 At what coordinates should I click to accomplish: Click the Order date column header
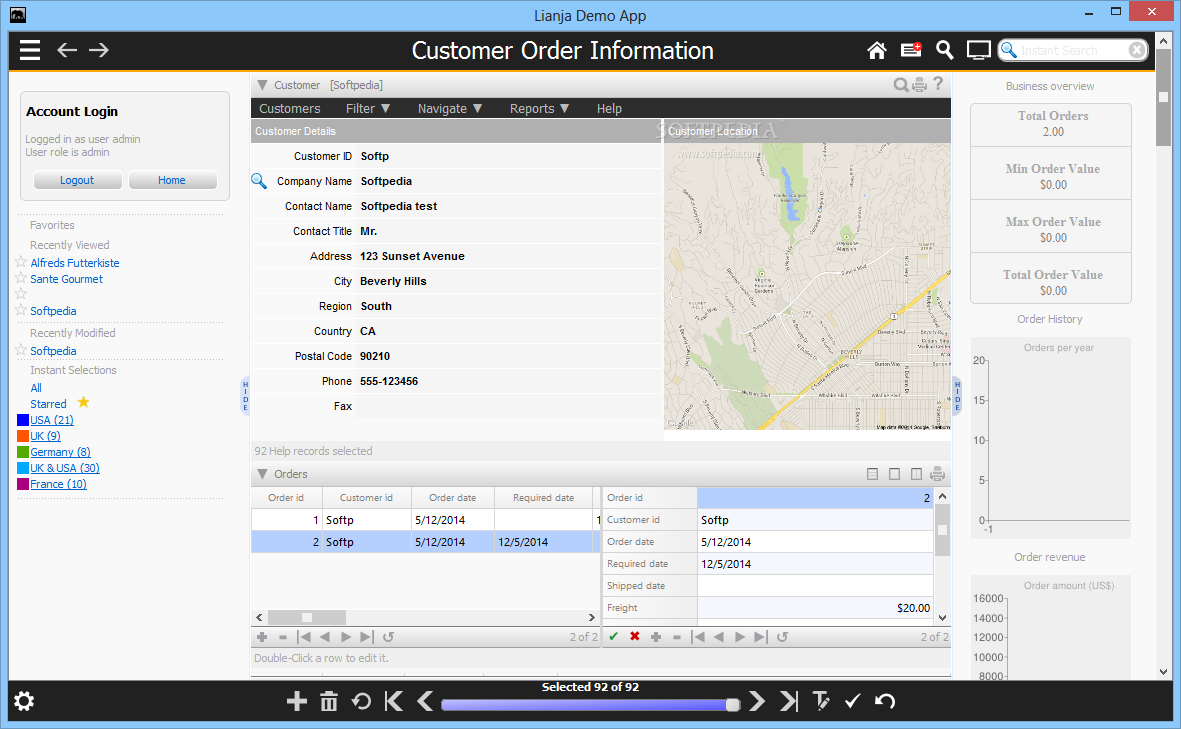(x=453, y=498)
